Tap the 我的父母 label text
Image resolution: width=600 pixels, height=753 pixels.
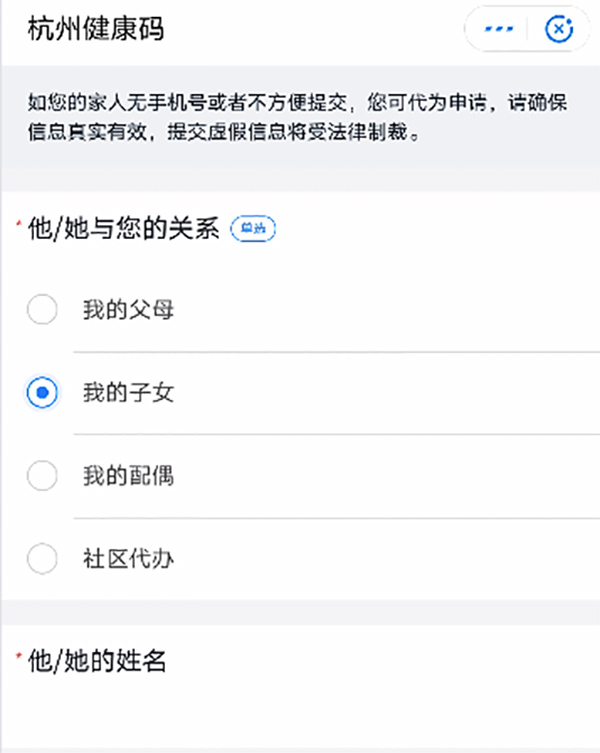click(x=128, y=309)
